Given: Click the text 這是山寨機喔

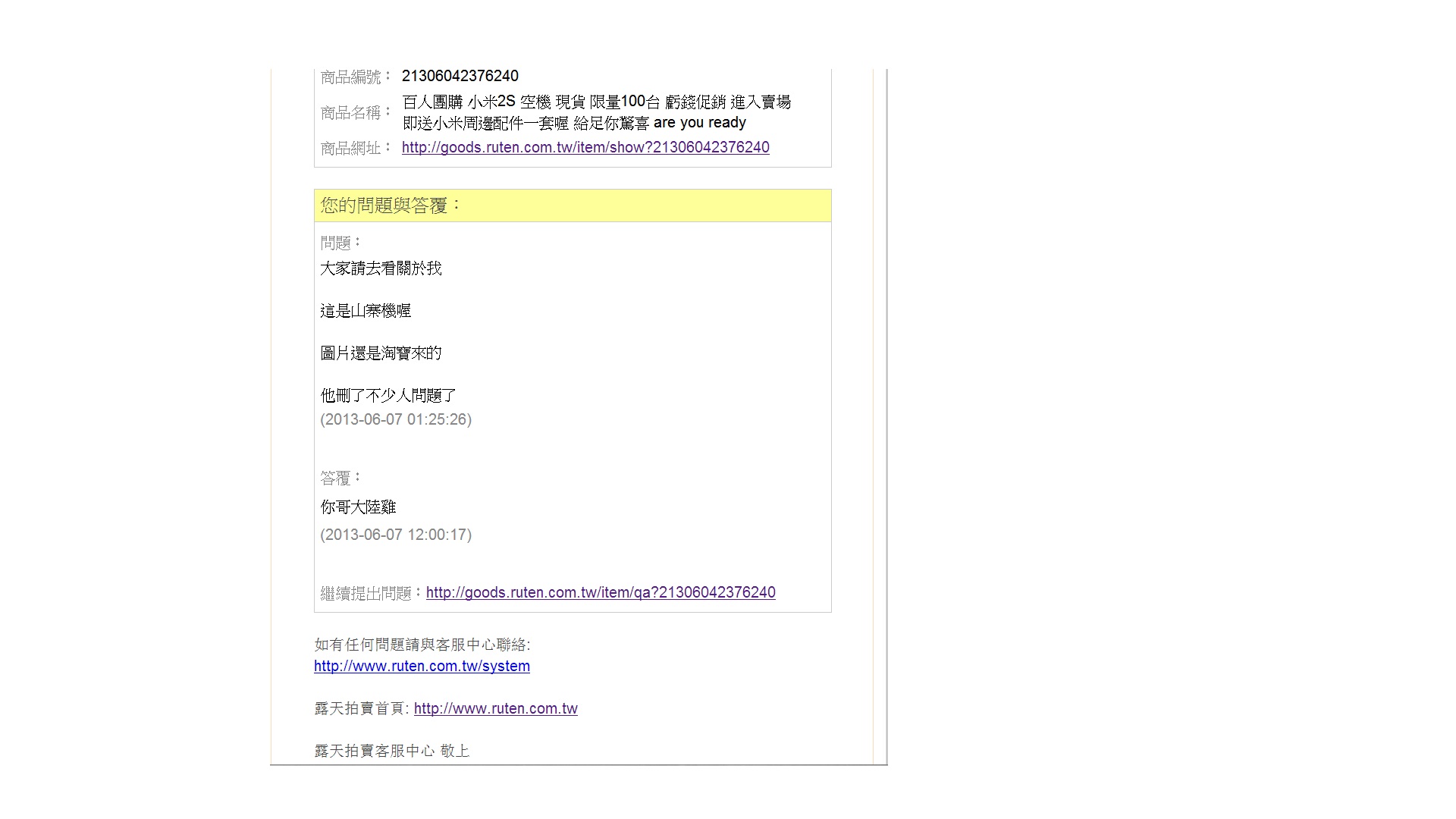Looking at the screenshot, I should point(366,311).
